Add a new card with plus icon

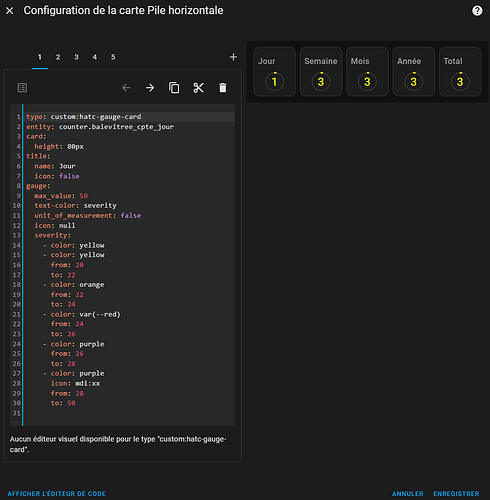click(233, 57)
